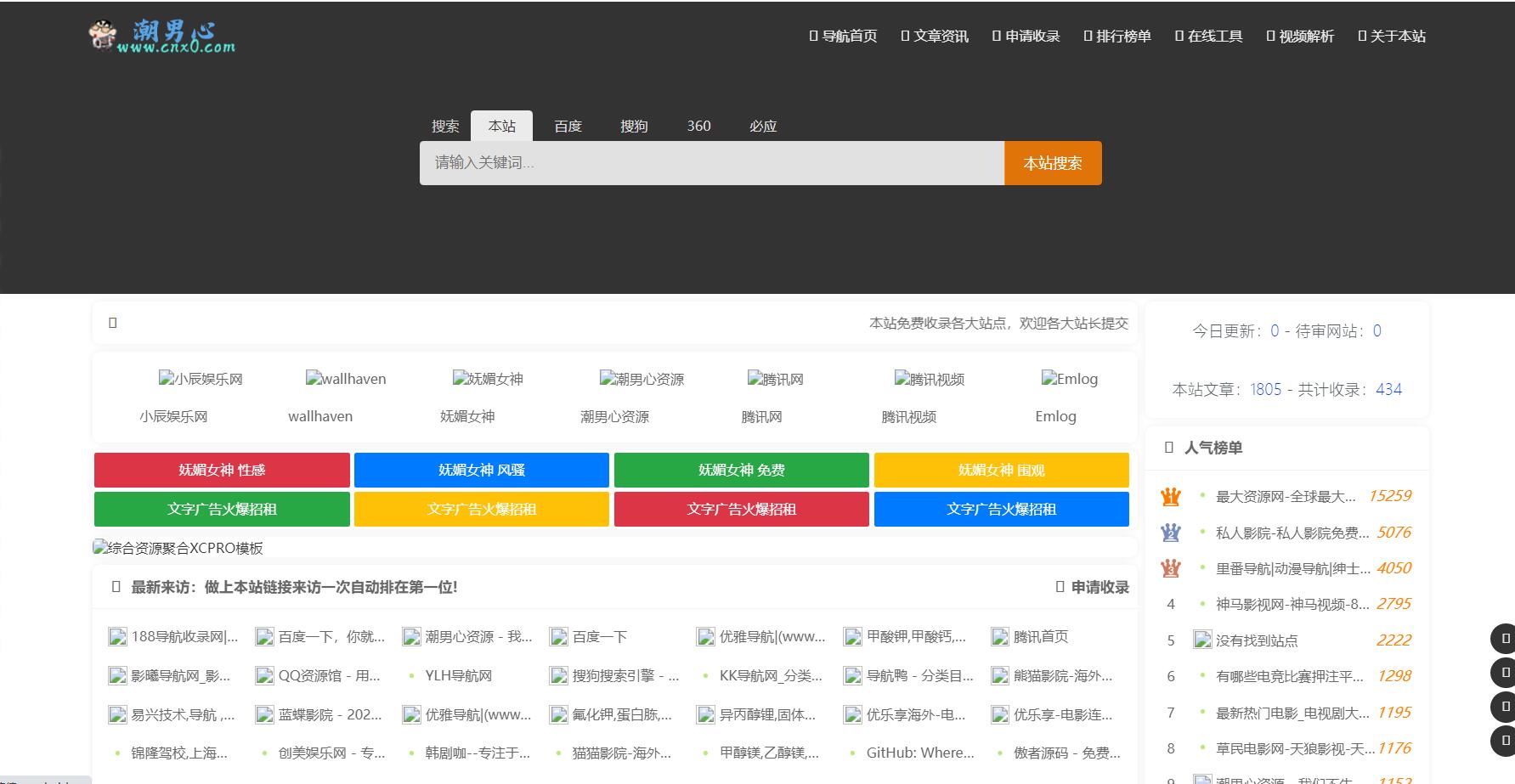Viewport: 1515px width, 784px height.
Task: Enable the 360 search option
Action: point(698,126)
